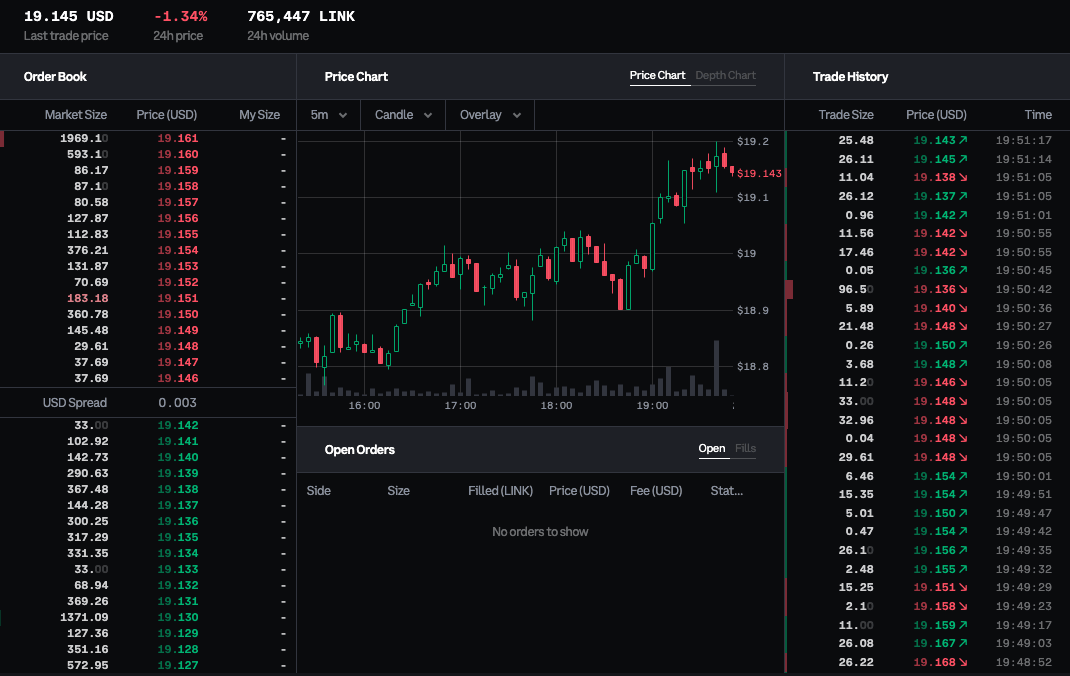
Task: Click the down arrow beside 19.168 trade
Action: (963, 662)
